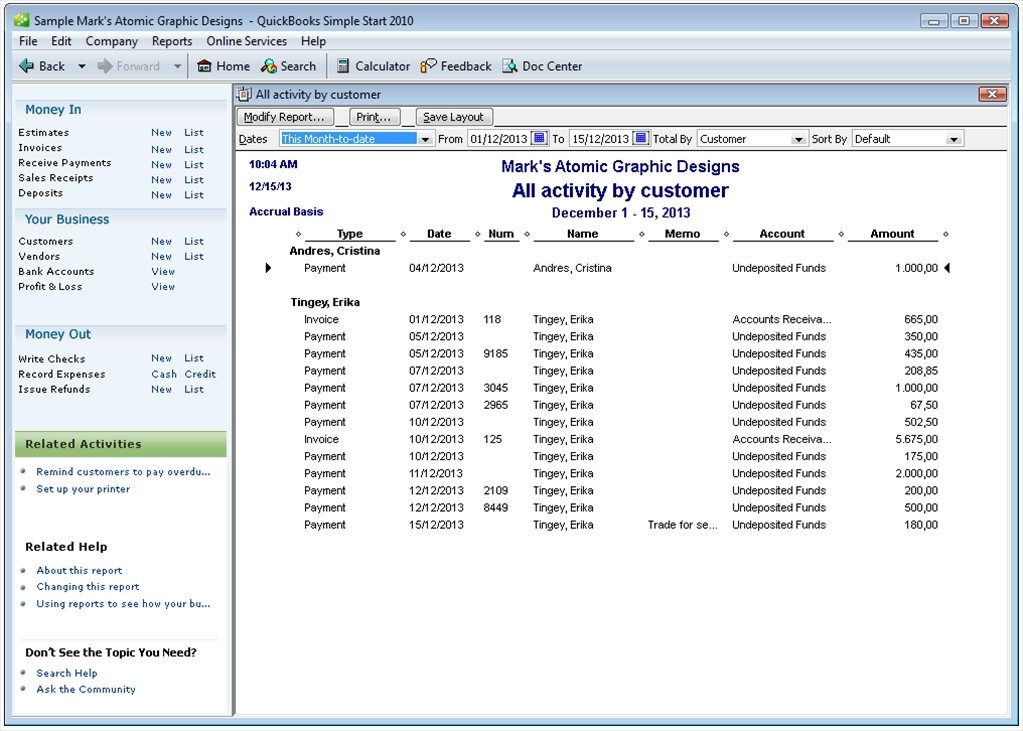
Task: Open the Company menu
Action: click(112, 41)
